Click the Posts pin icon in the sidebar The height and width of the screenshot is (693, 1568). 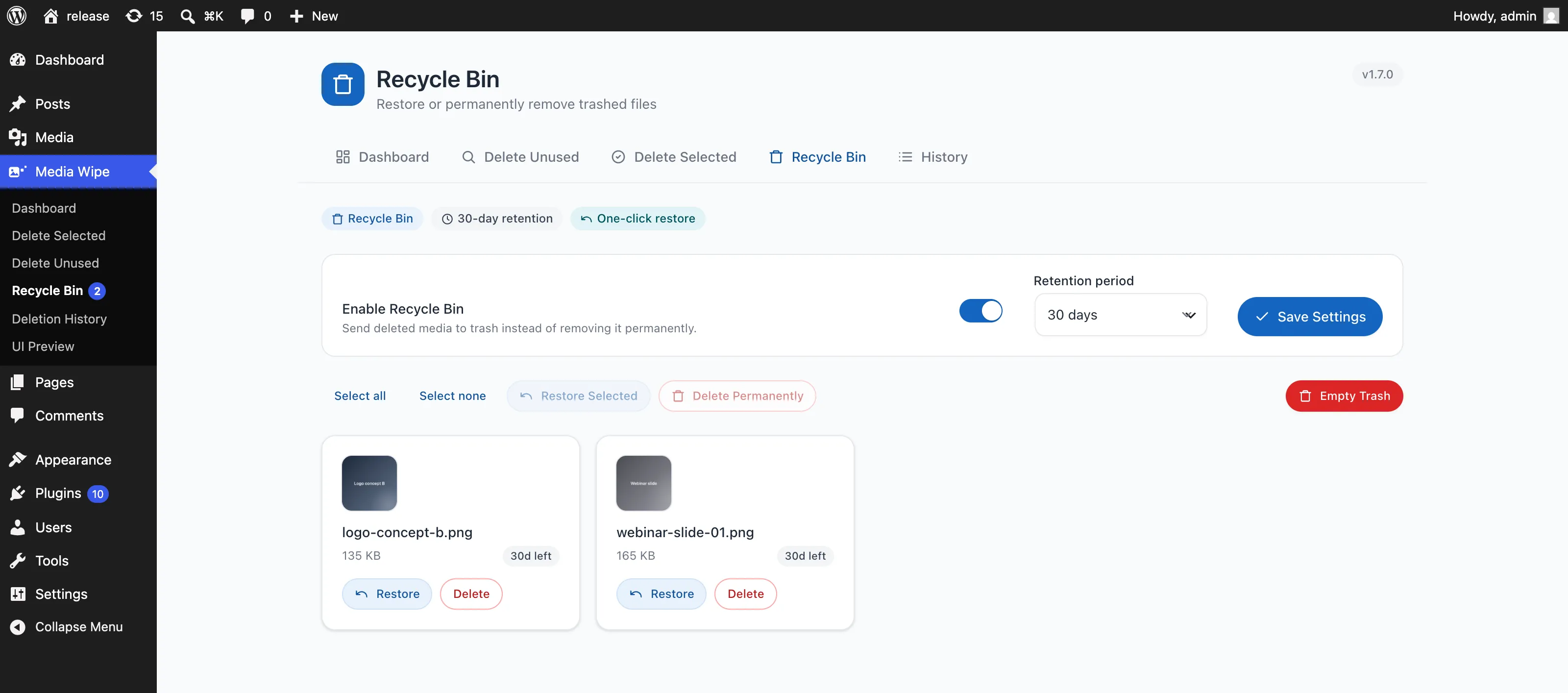pyautogui.click(x=18, y=103)
